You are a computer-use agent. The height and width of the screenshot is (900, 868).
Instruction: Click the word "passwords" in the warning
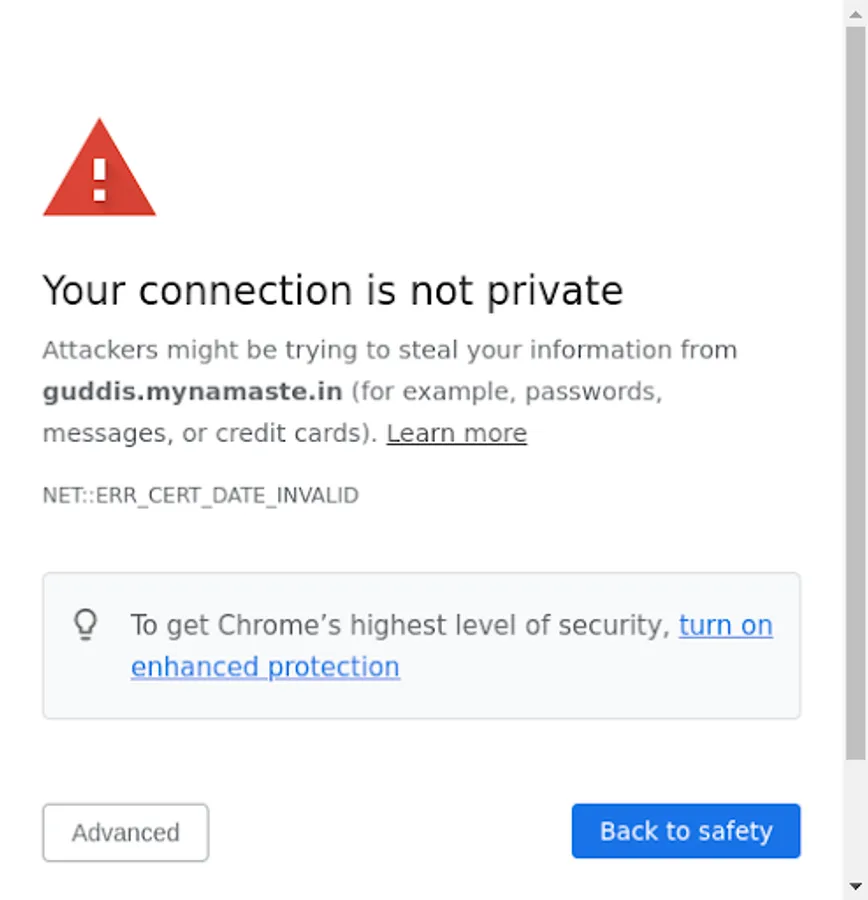tap(592, 391)
